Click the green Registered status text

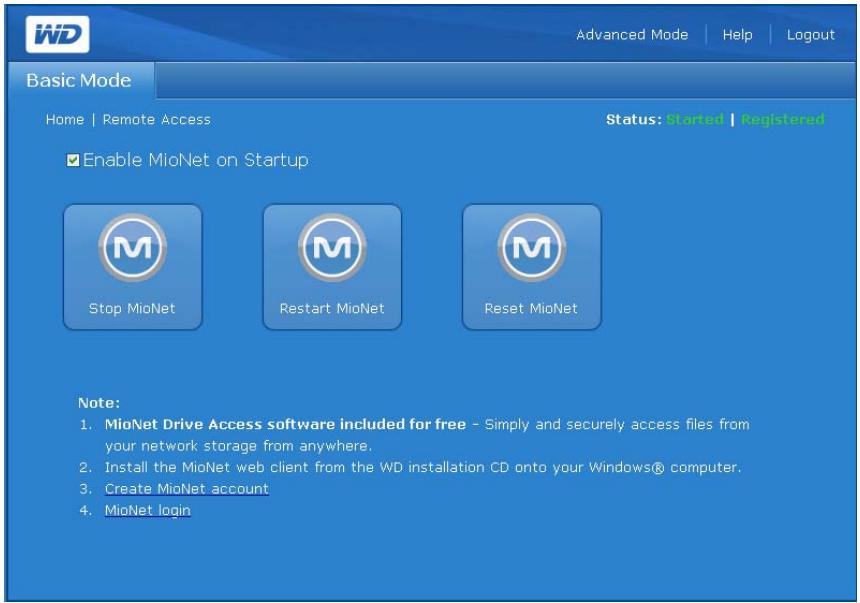783,120
